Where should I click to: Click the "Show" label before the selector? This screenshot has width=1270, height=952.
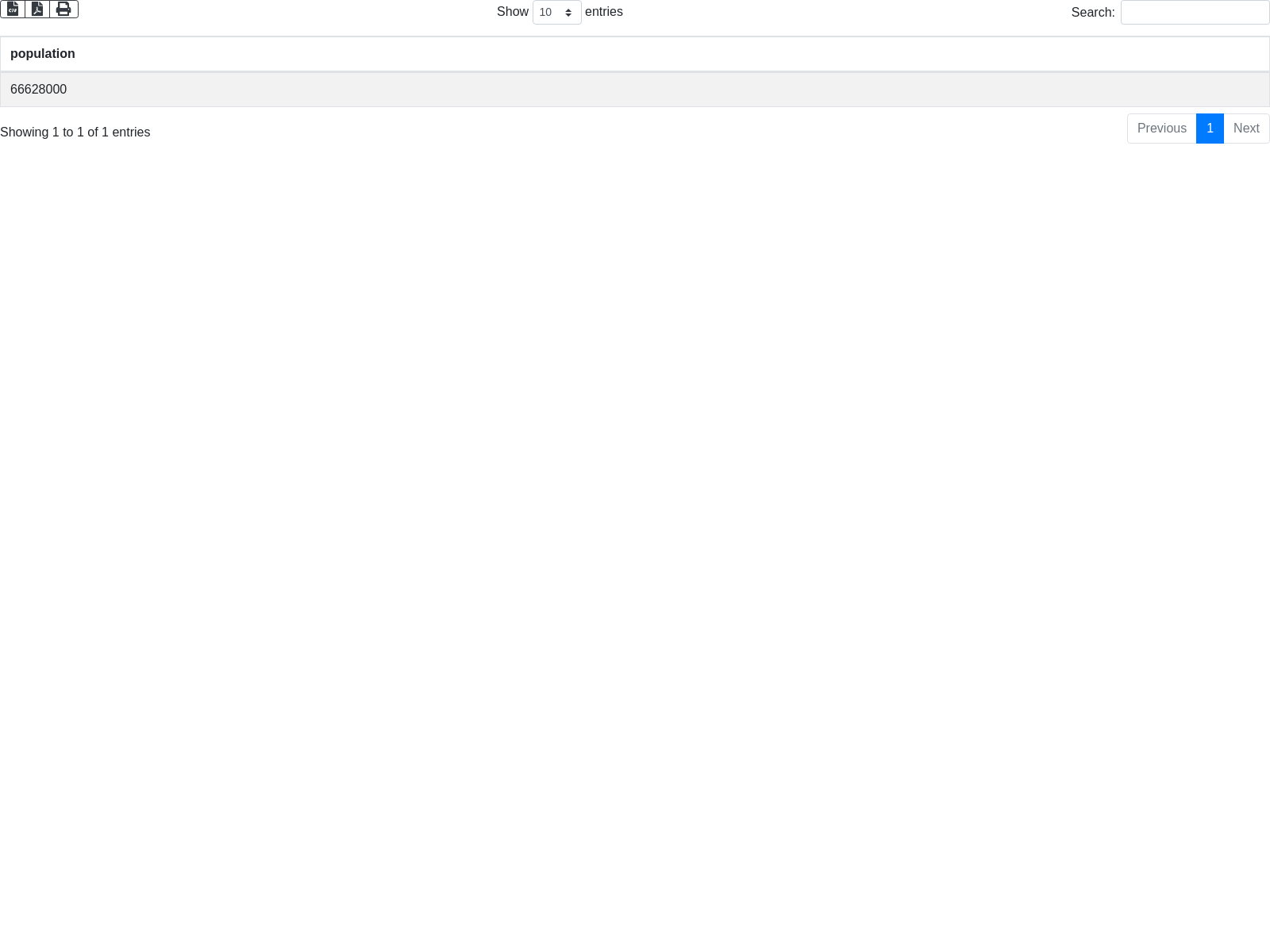(x=512, y=12)
